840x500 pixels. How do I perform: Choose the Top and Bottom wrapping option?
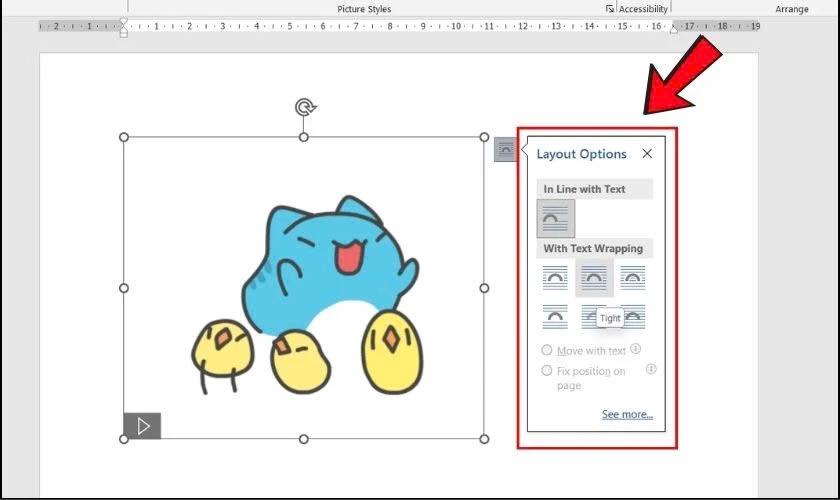click(x=555, y=317)
